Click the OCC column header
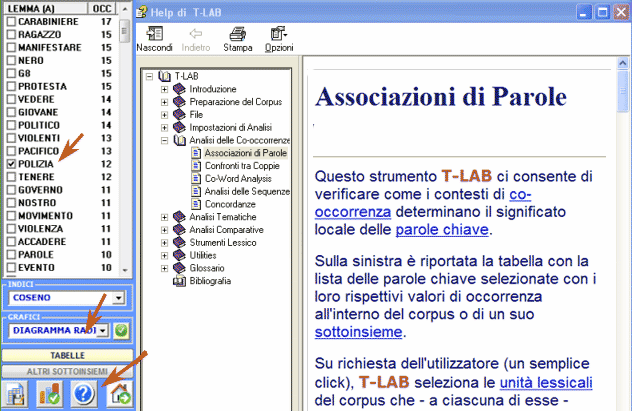The width and height of the screenshot is (632, 411). pyautogui.click(x=102, y=8)
